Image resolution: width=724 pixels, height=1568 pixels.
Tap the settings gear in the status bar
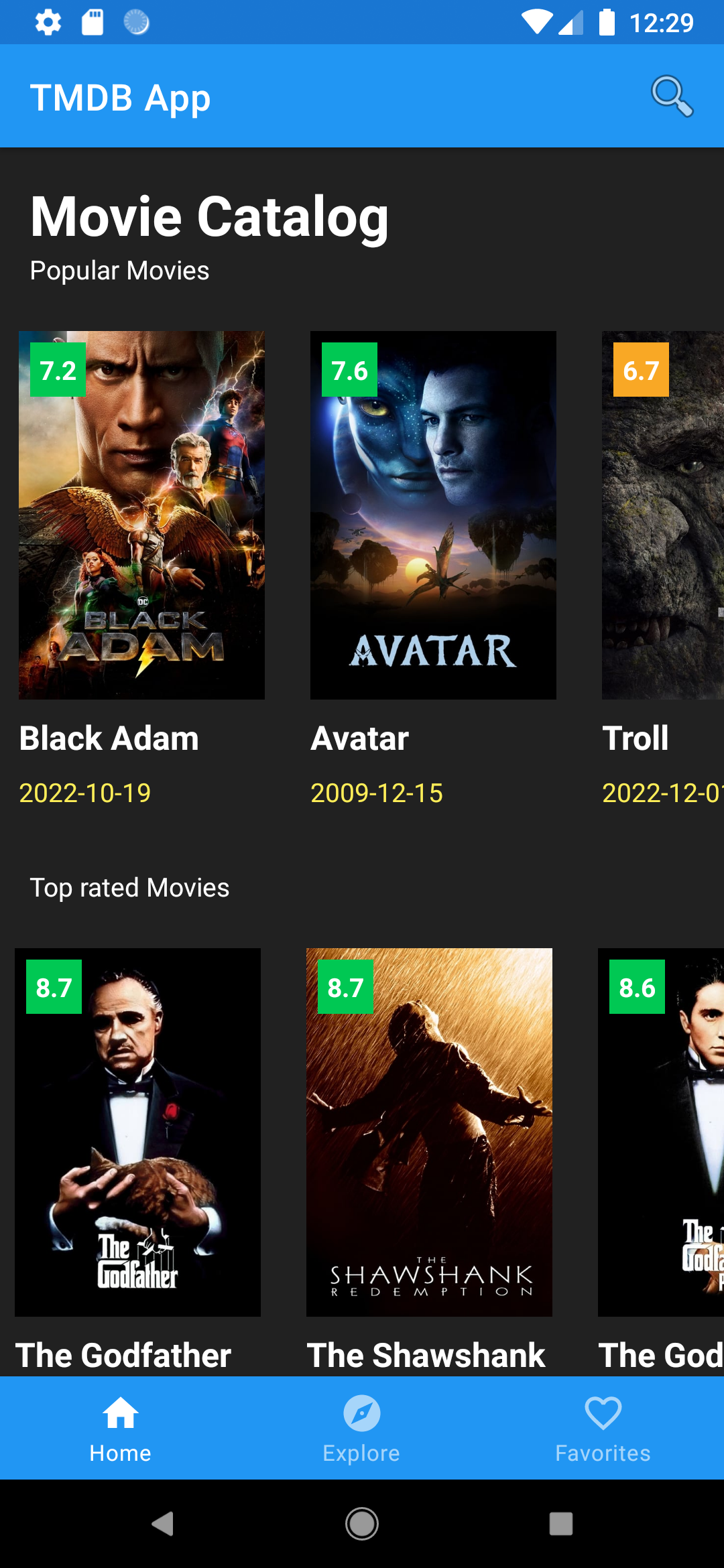(46, 21)
